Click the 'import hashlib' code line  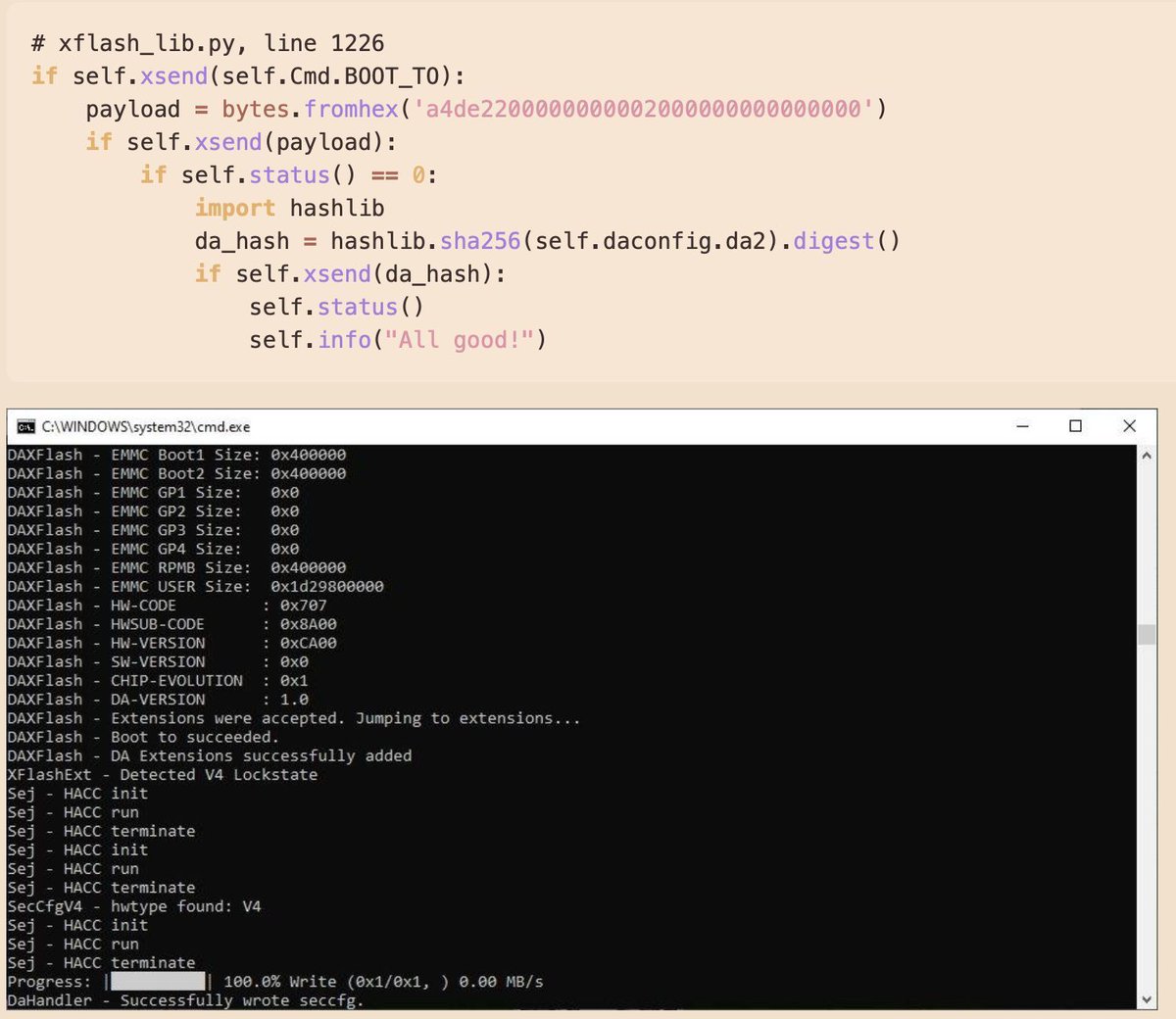[x=289, y=208]
